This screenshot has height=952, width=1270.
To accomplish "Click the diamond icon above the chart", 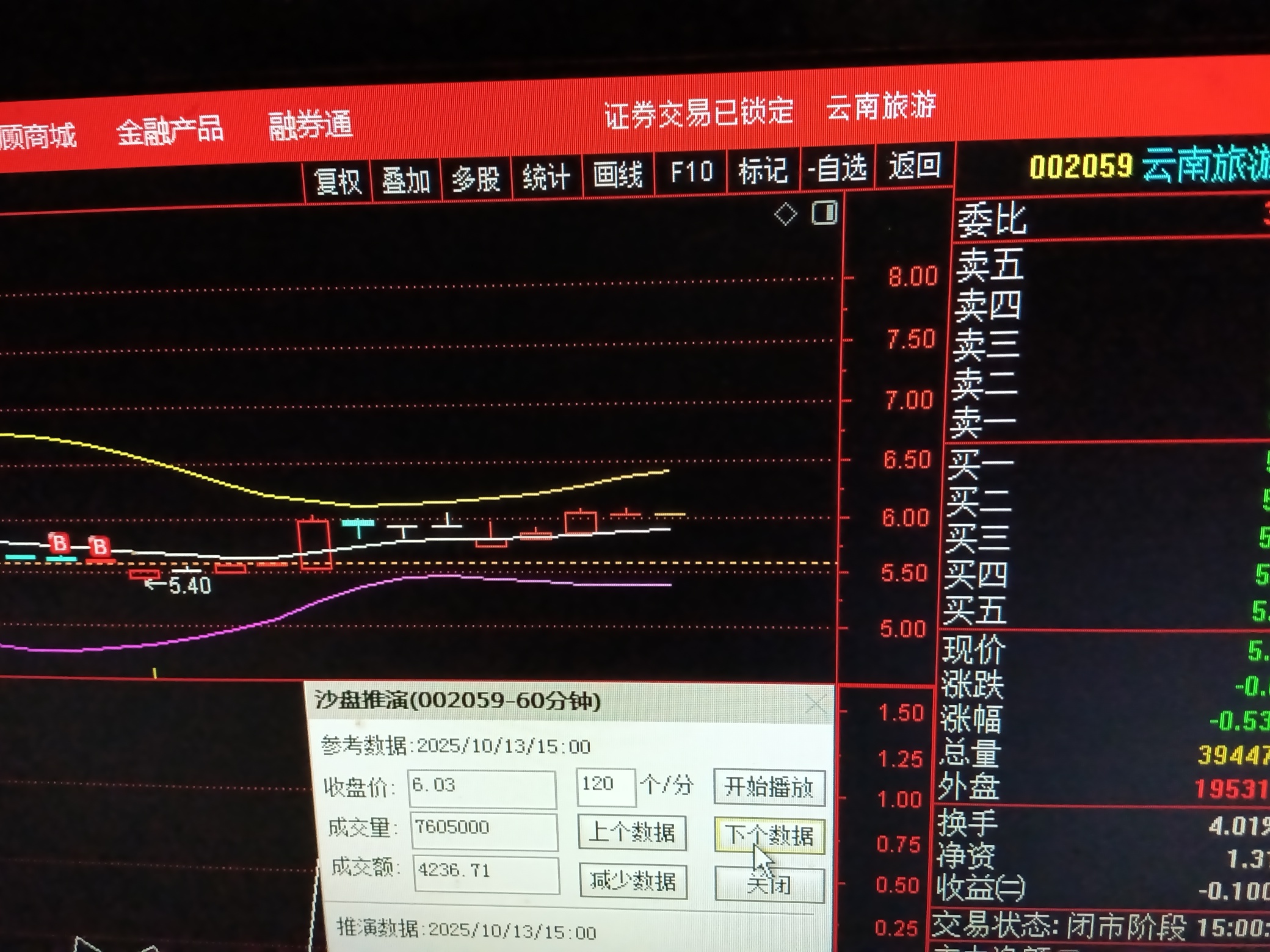I will point(785,214).
